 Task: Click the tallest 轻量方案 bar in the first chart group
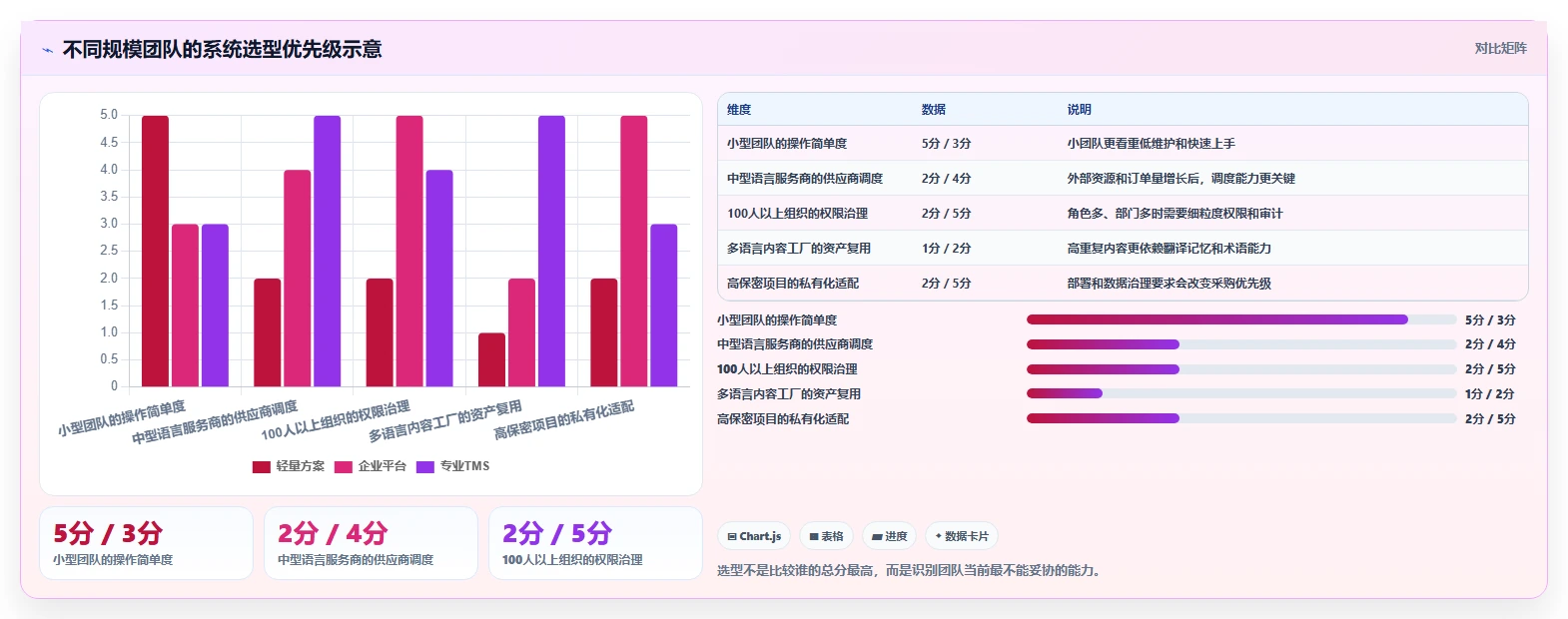pyautogui.click(x=155, y=251)
